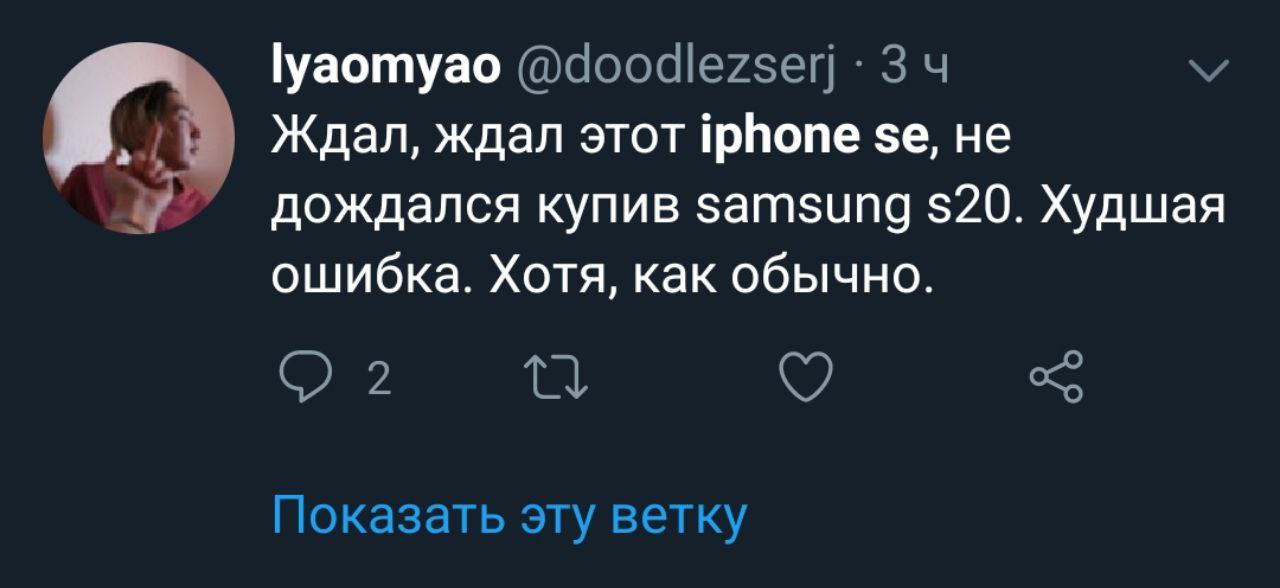This screenshot has width=1280, height=588.
Task: Click the word ветку in the thread link
Action: click(679, 517)
